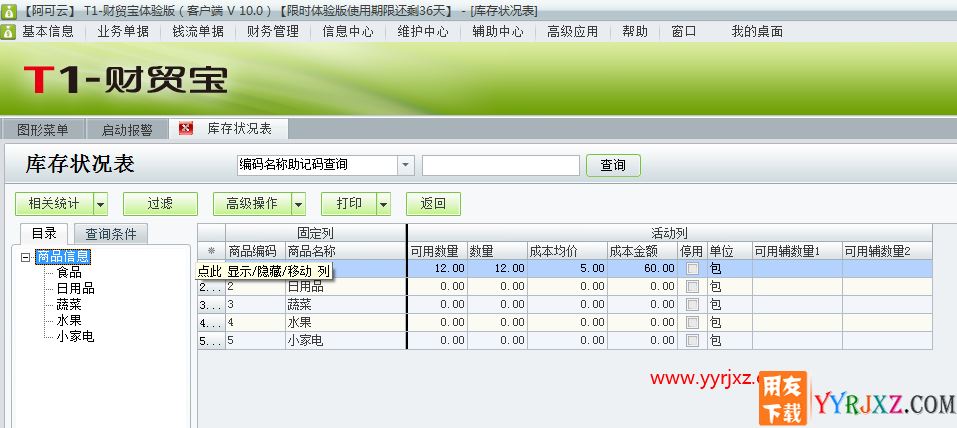Viewport: 957px width, 428px height.
Task: Click the 成本均价 column header
Action: tap(568, 251)
